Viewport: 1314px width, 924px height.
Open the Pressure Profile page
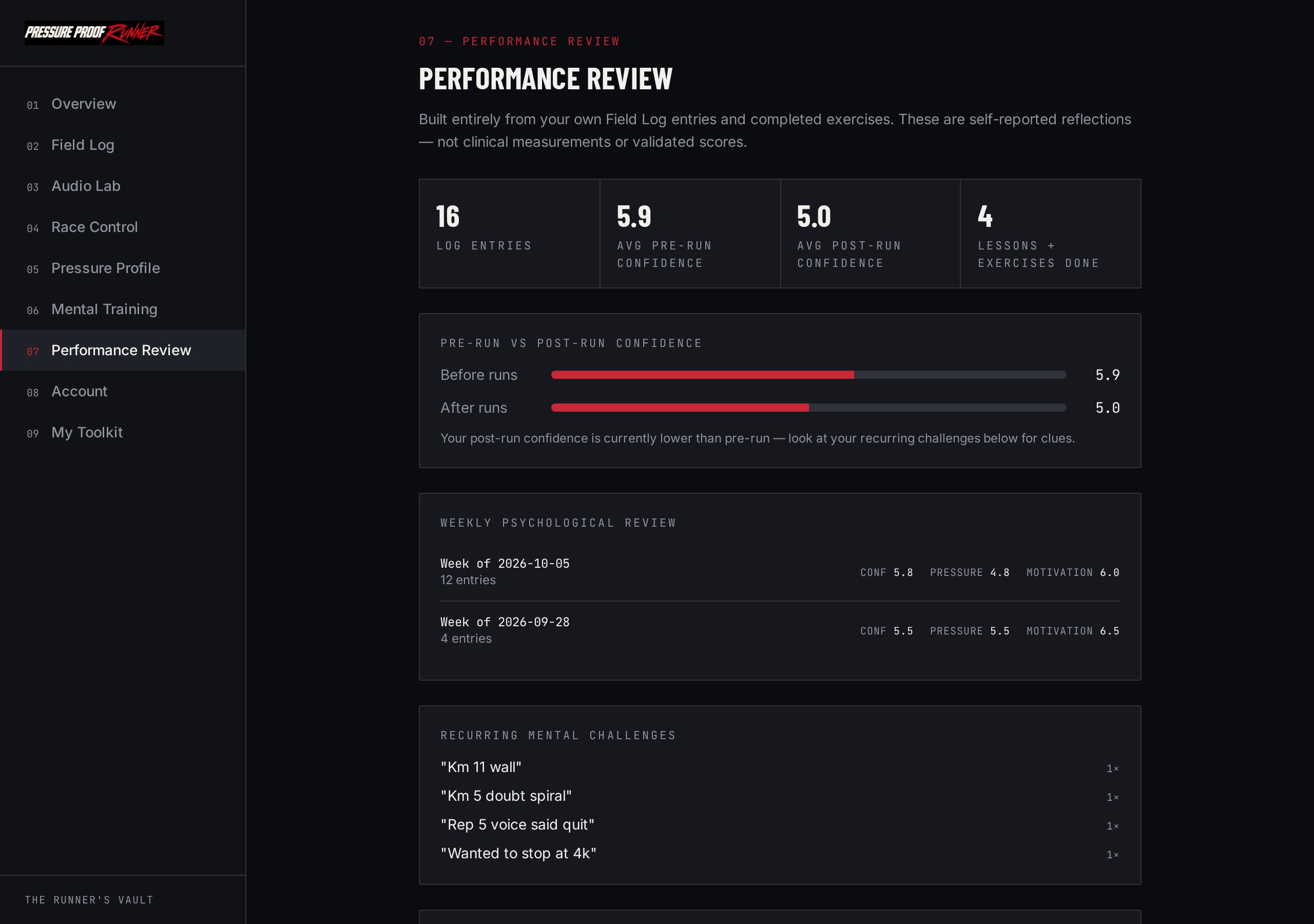click(123, 268)
